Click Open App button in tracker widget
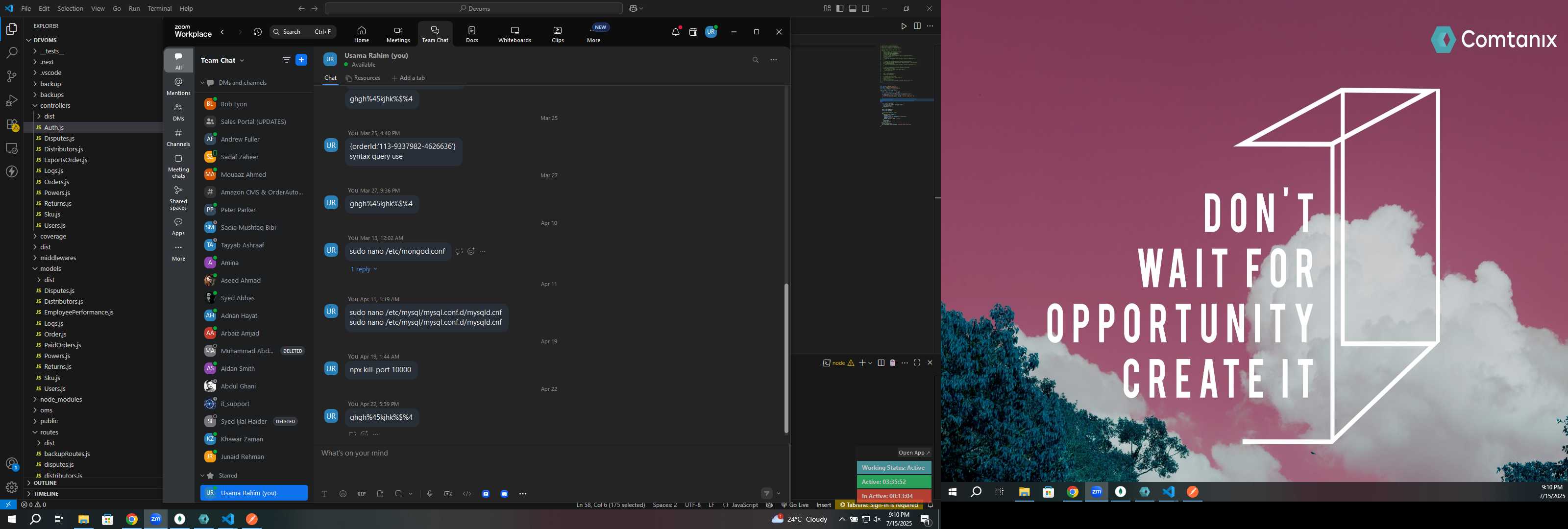This screenshot has width=1568, height=529. pyautogui.click(x=914, y=453)
